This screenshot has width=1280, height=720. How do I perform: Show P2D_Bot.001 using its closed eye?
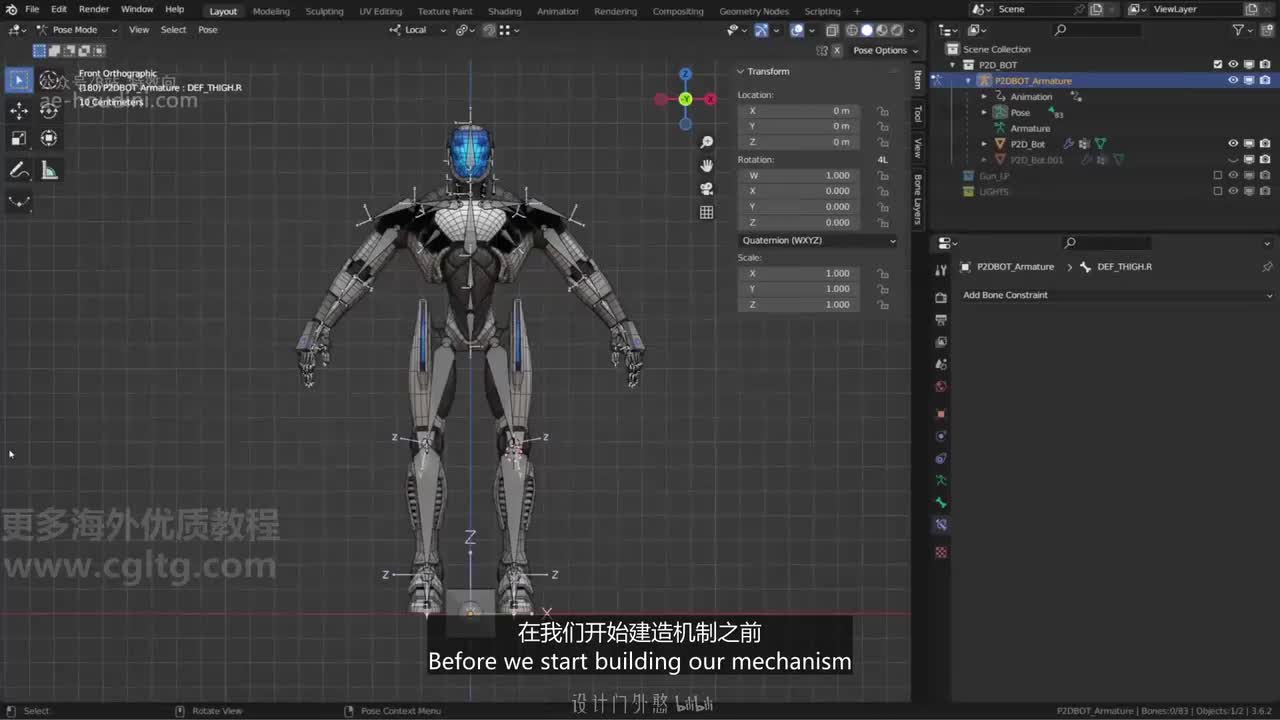[x=1233, y=160]
